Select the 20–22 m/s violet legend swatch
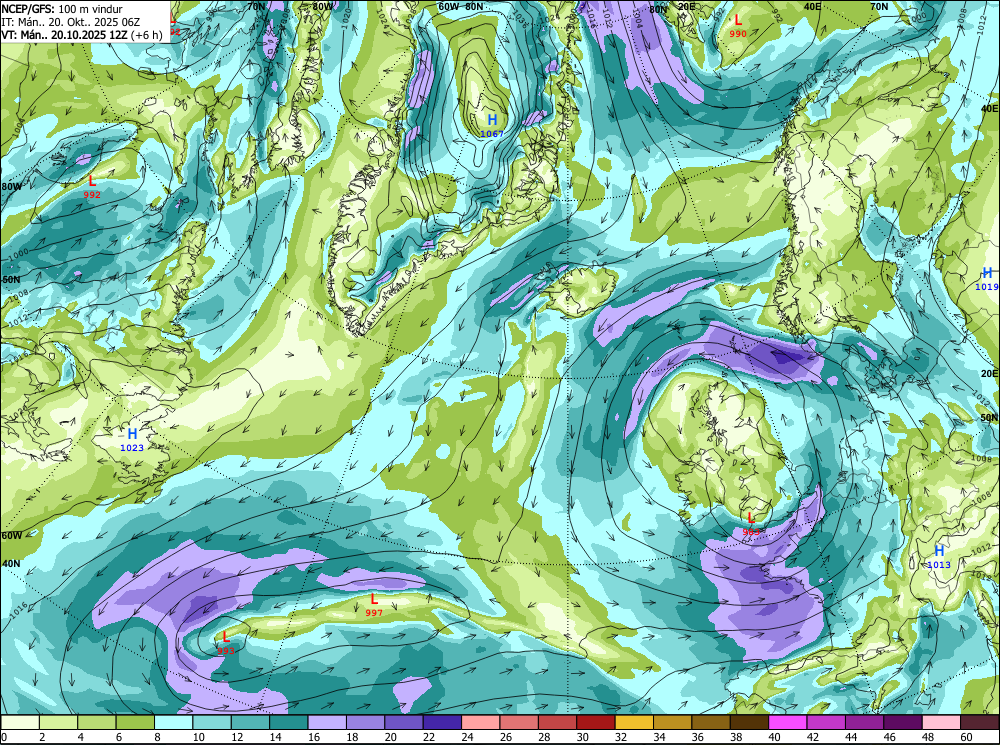Viewport: 1000px width, 745px height. coord(404,722)
